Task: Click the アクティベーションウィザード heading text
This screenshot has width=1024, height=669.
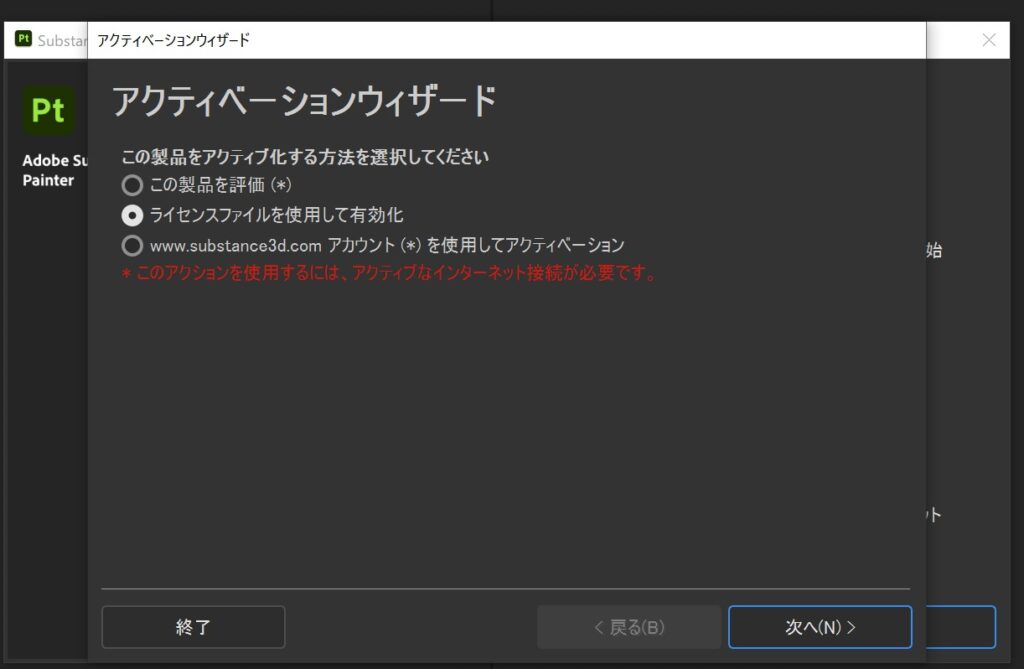Action: coord(304,101)
